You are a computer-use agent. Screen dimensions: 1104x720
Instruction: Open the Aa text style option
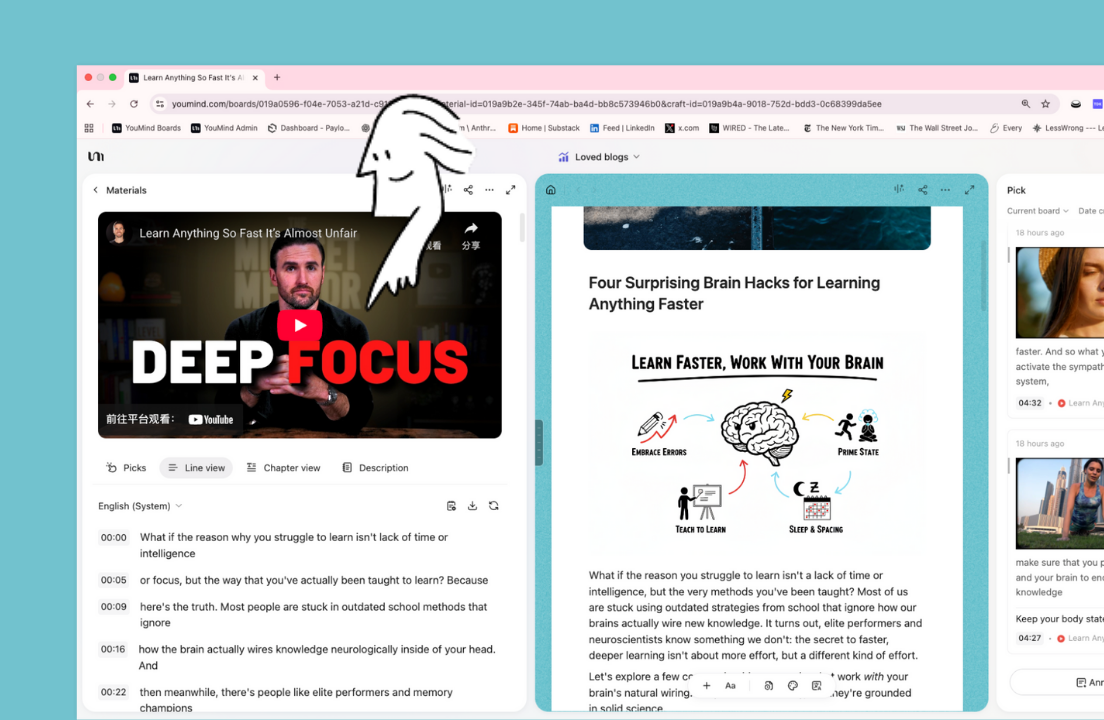tap(730, 686)
